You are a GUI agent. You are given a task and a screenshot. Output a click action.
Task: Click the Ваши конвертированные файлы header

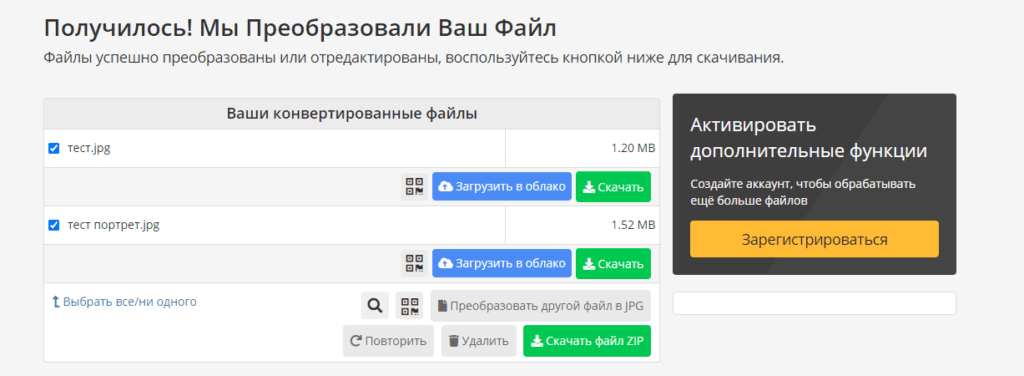tap(352, 114)
